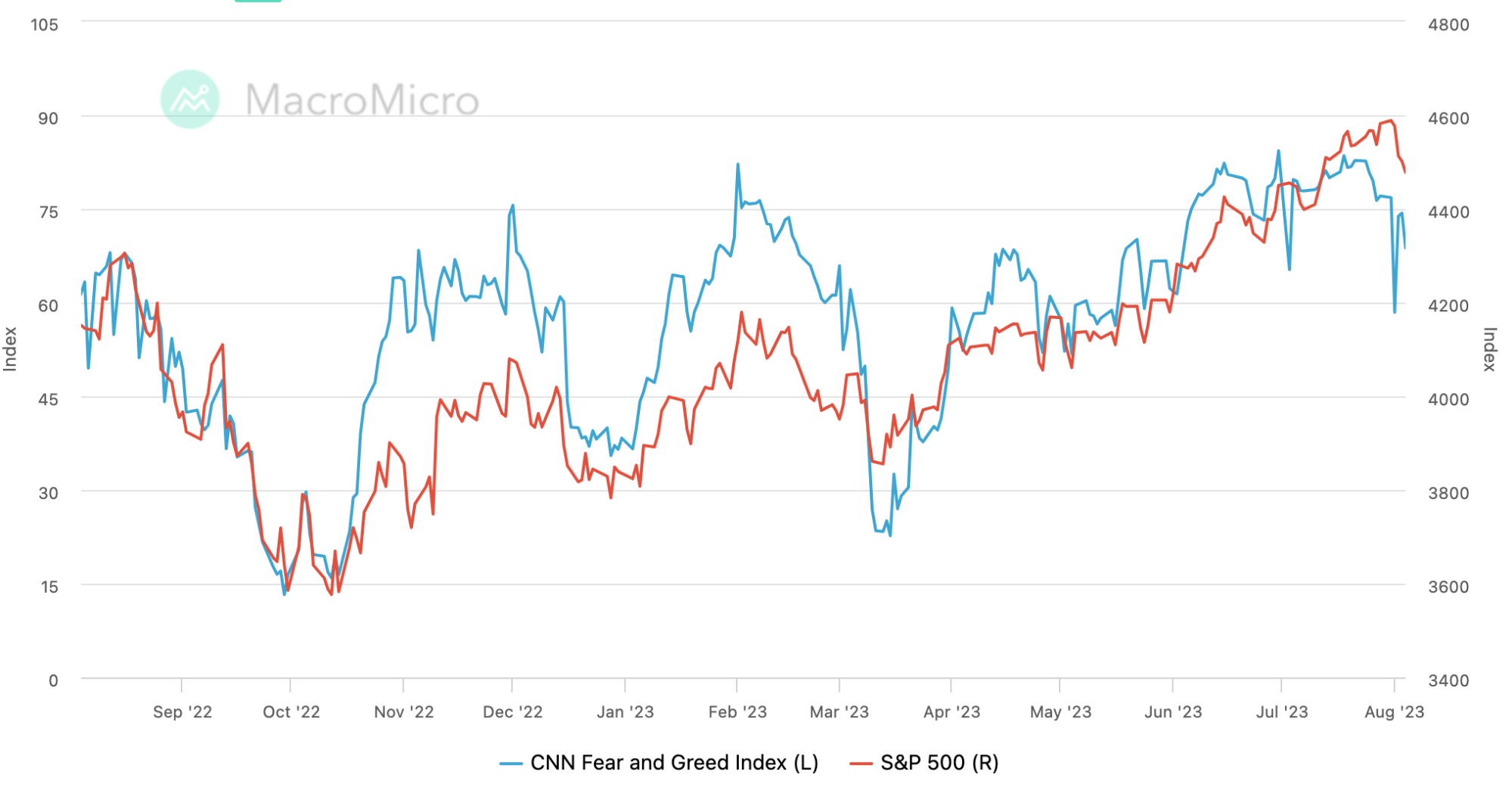
Task: Click the left vertical Index axis title
Action: 10,349
